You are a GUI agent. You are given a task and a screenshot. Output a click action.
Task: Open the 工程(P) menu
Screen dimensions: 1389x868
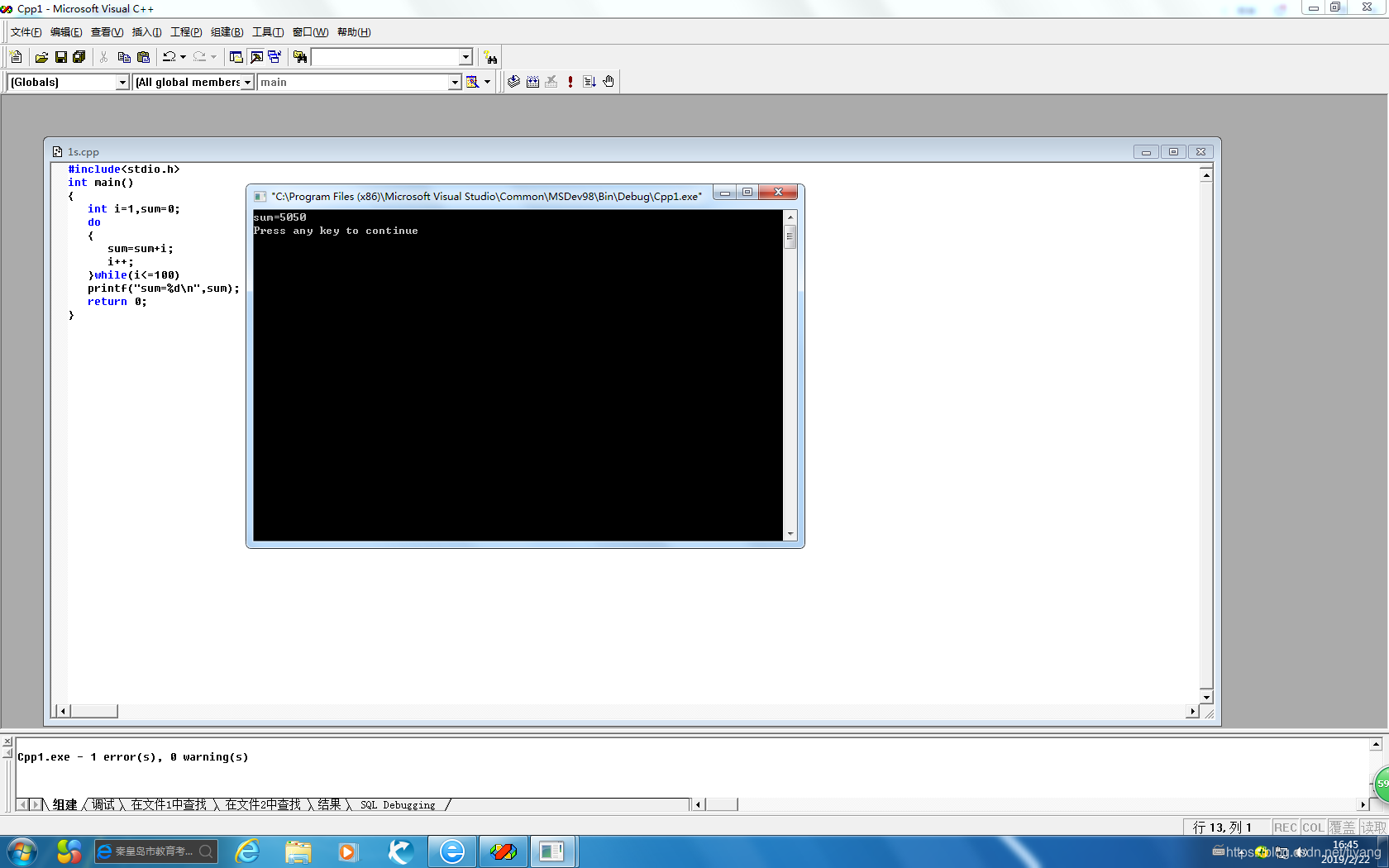pos(186,32)
